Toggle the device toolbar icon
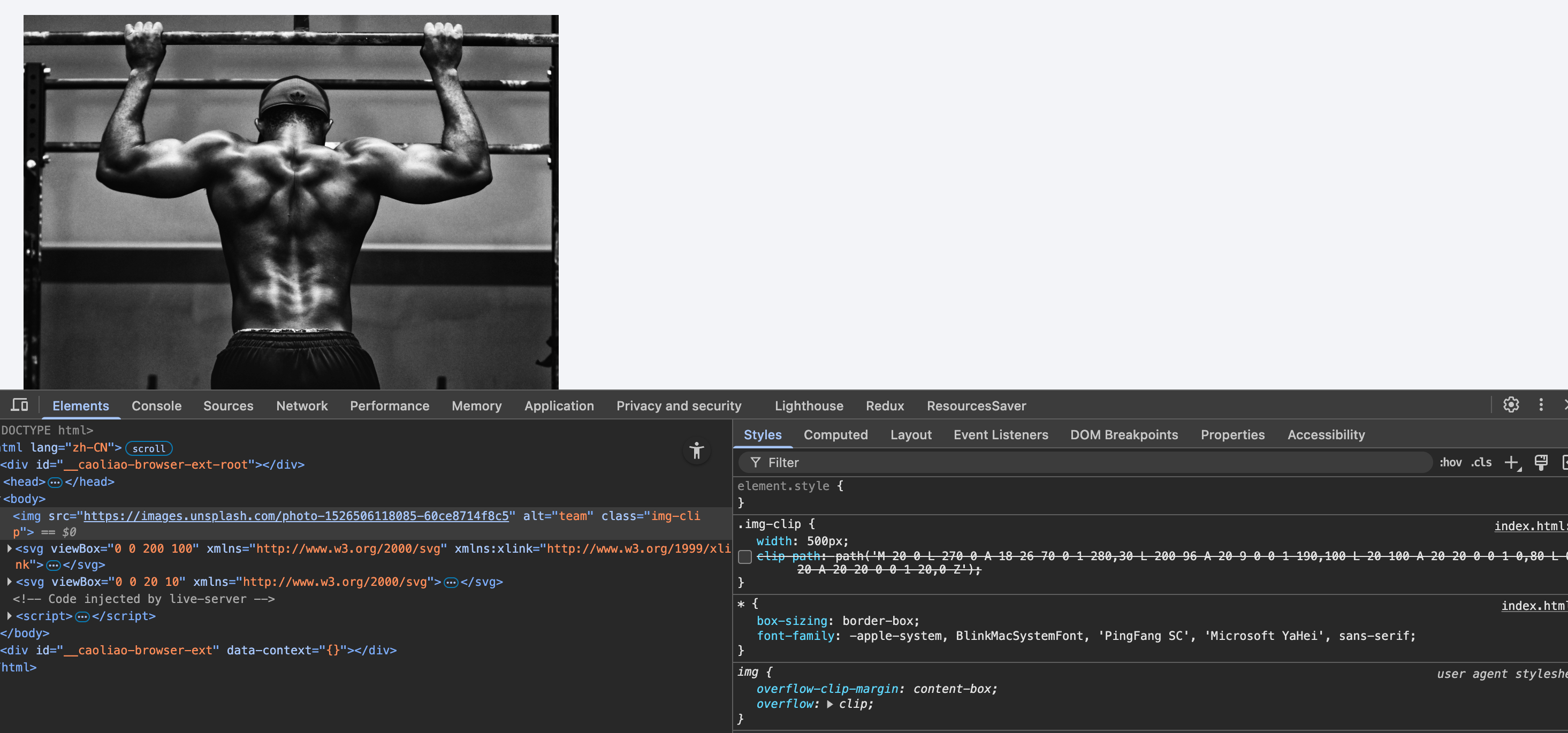This screenshot has height=733, width=1568. tap(19, 405)
